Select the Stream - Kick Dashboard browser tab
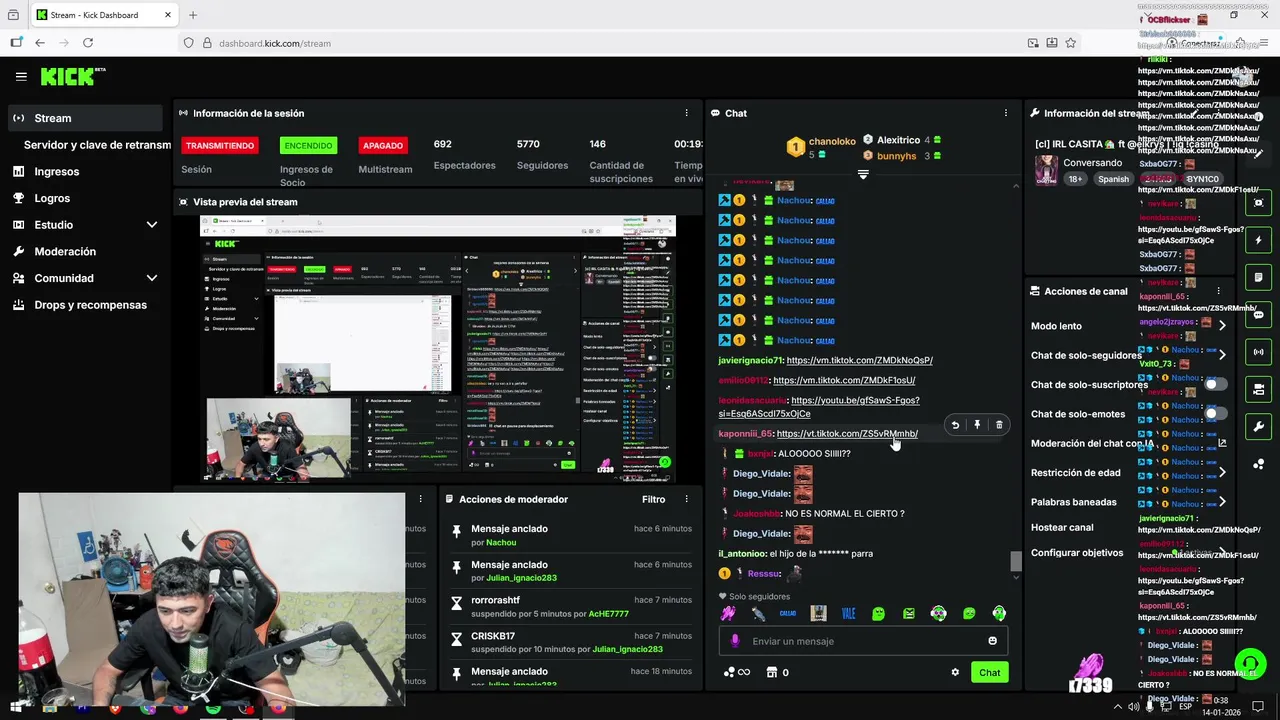The image size is (1280, 720). [x=104, y=15]
